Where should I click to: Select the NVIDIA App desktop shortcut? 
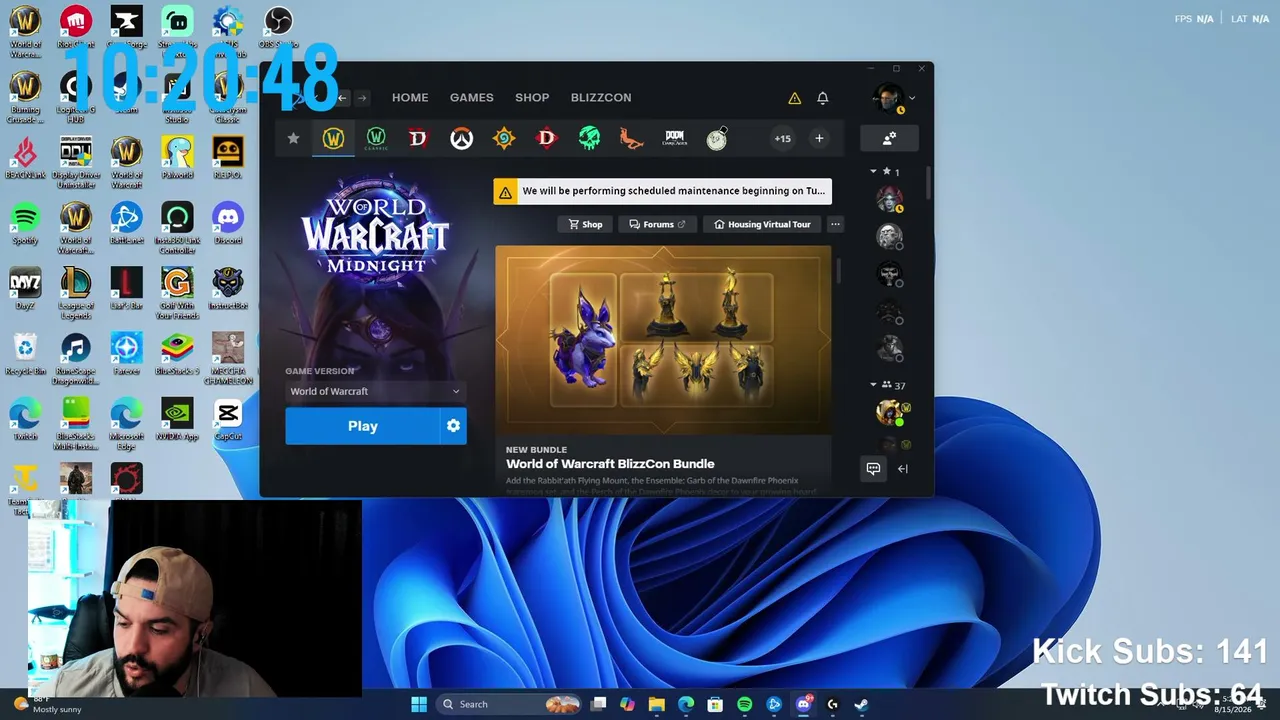pos(177,420)
